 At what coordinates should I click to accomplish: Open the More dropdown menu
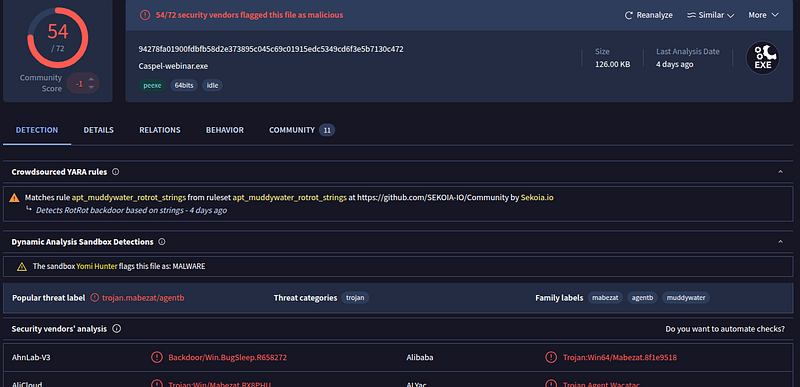point(763,15)
